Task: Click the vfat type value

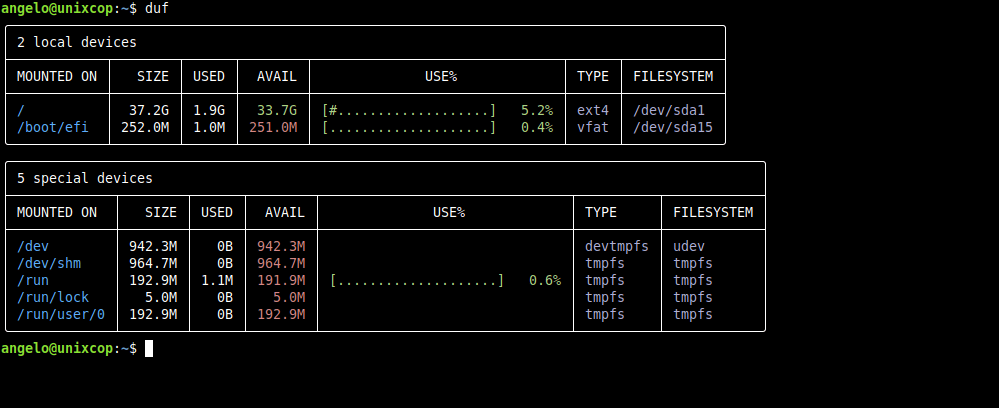Action: (593, 128)
